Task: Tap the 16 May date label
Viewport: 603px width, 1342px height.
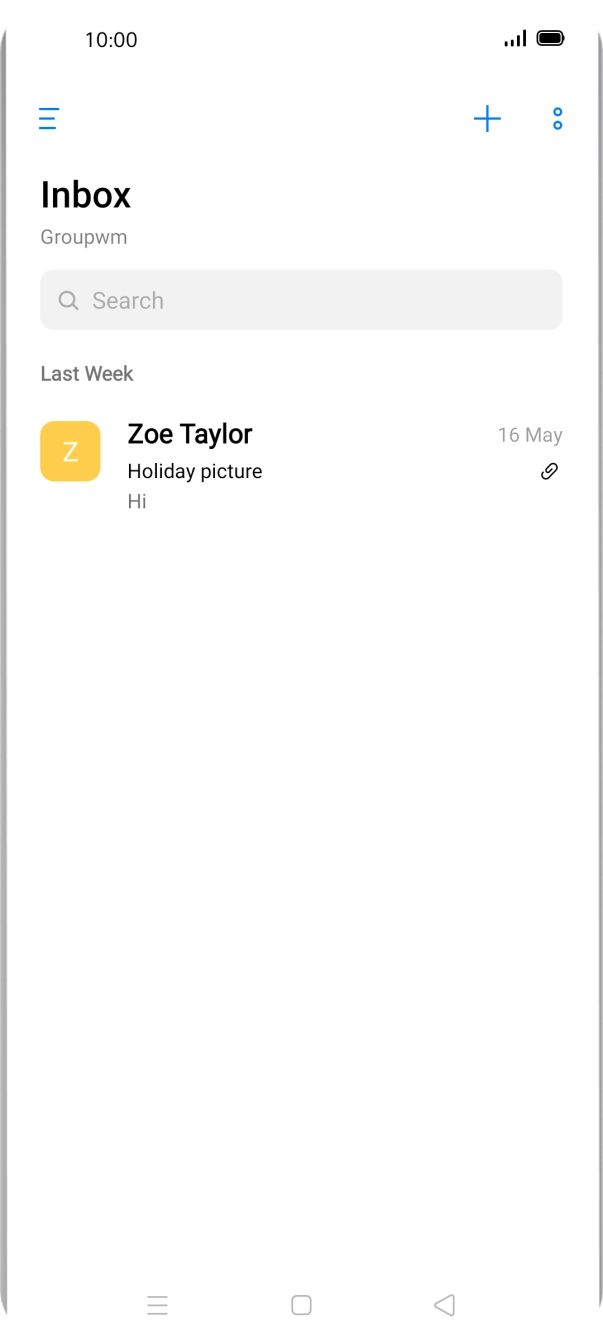Action: coord(530,435)
